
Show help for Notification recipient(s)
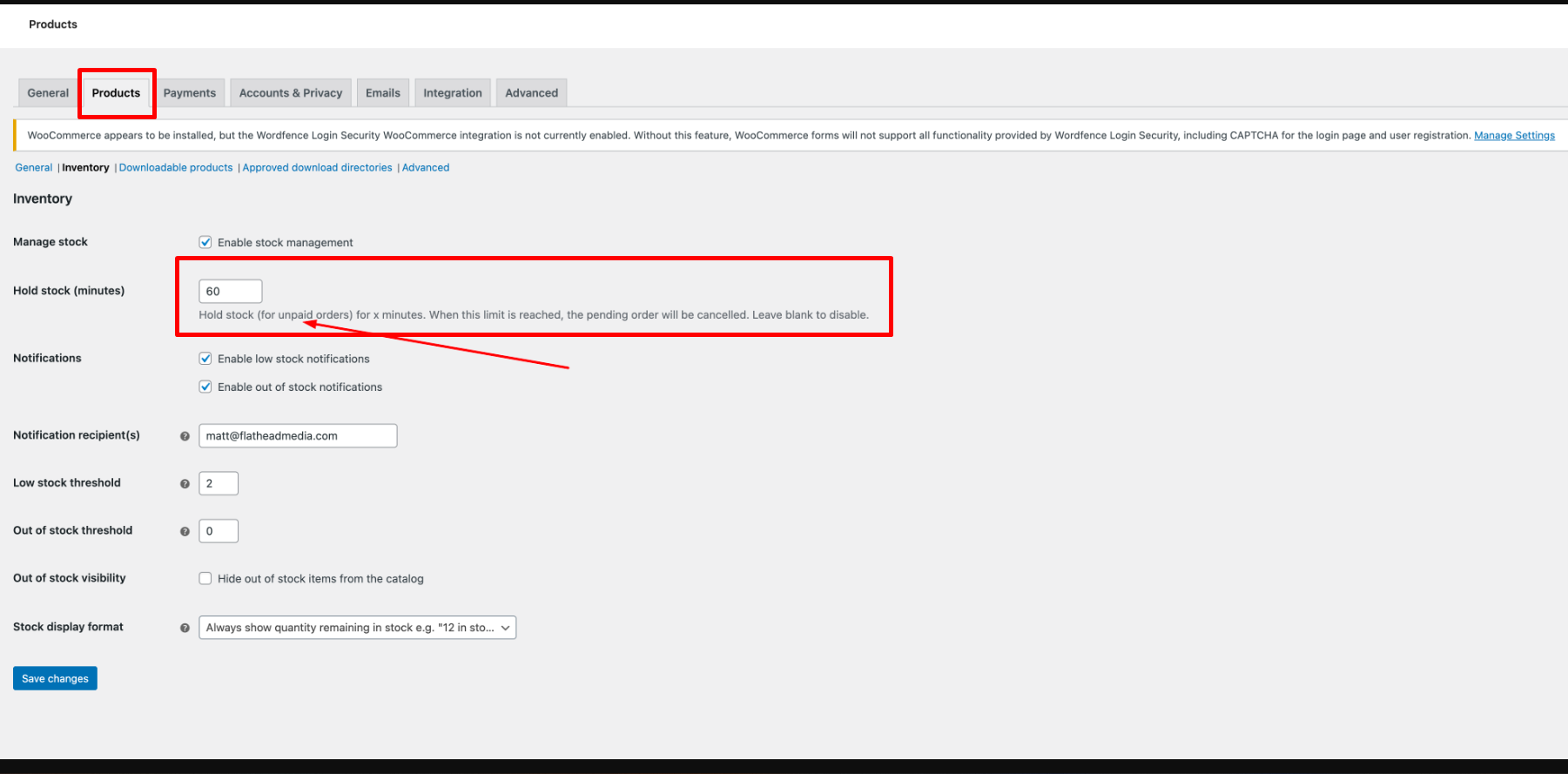click(x=185, y=436)
